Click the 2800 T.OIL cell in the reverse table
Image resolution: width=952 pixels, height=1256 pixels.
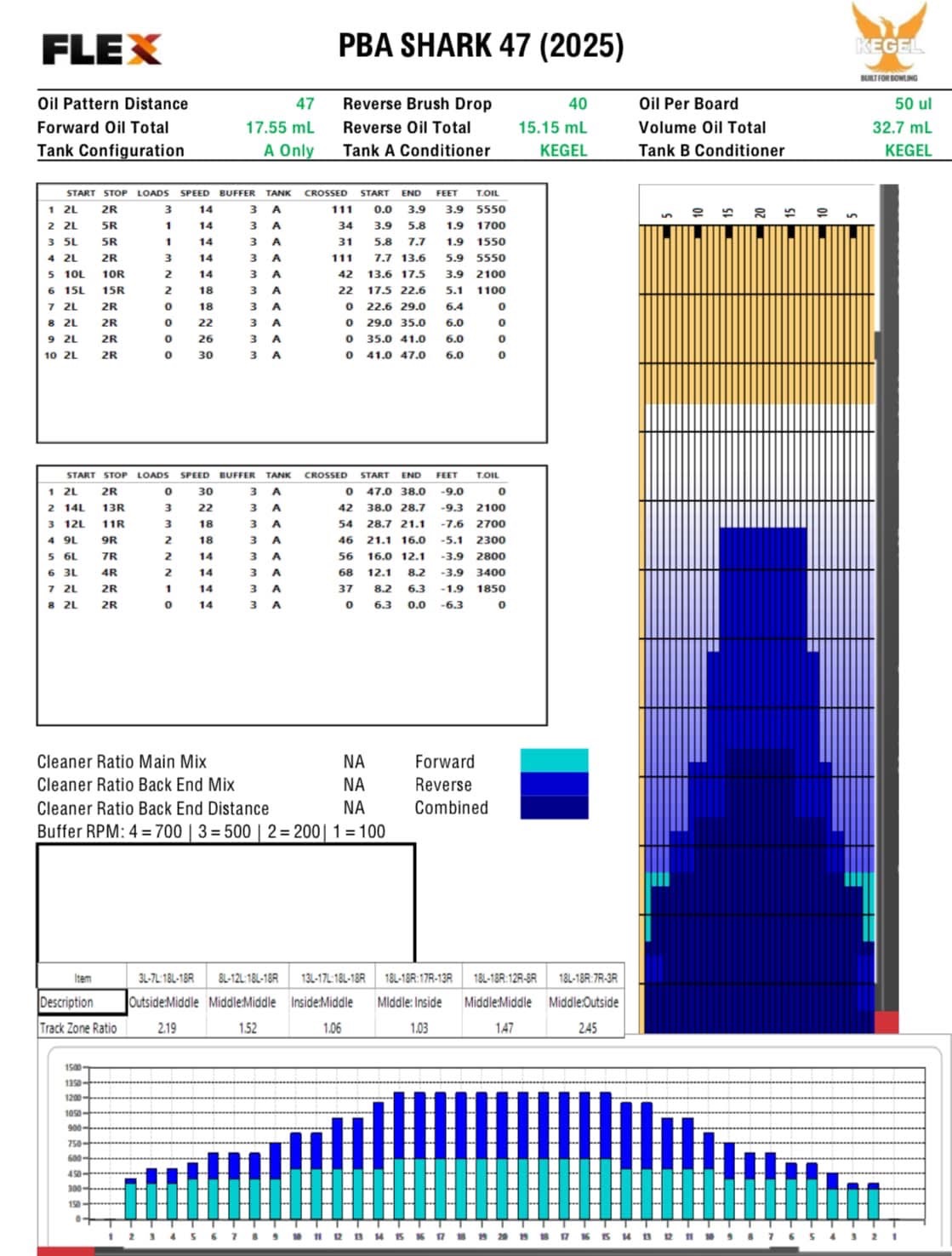tap(491, 556)
